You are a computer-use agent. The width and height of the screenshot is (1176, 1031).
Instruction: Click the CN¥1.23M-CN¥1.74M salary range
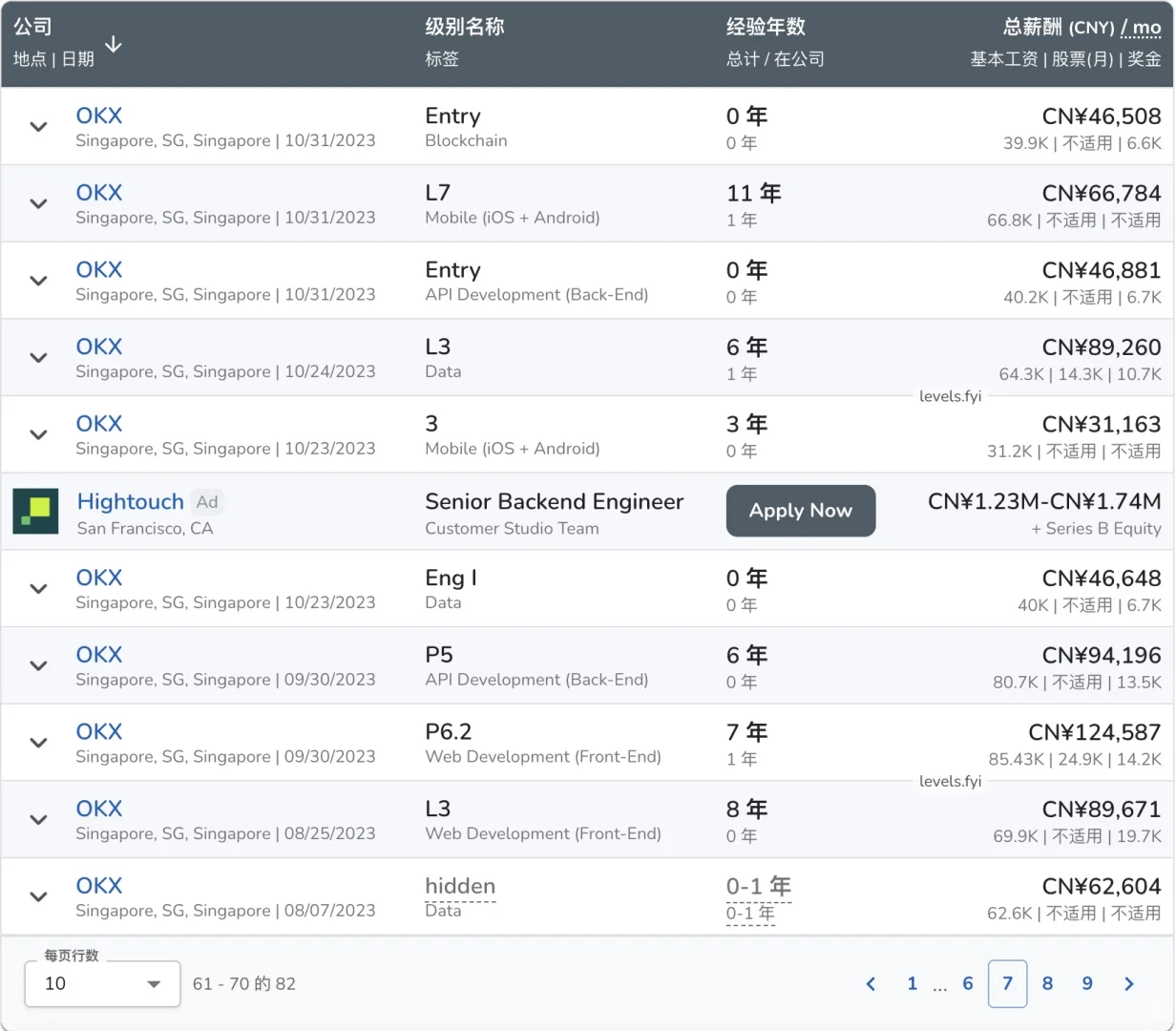(1044, 501)
